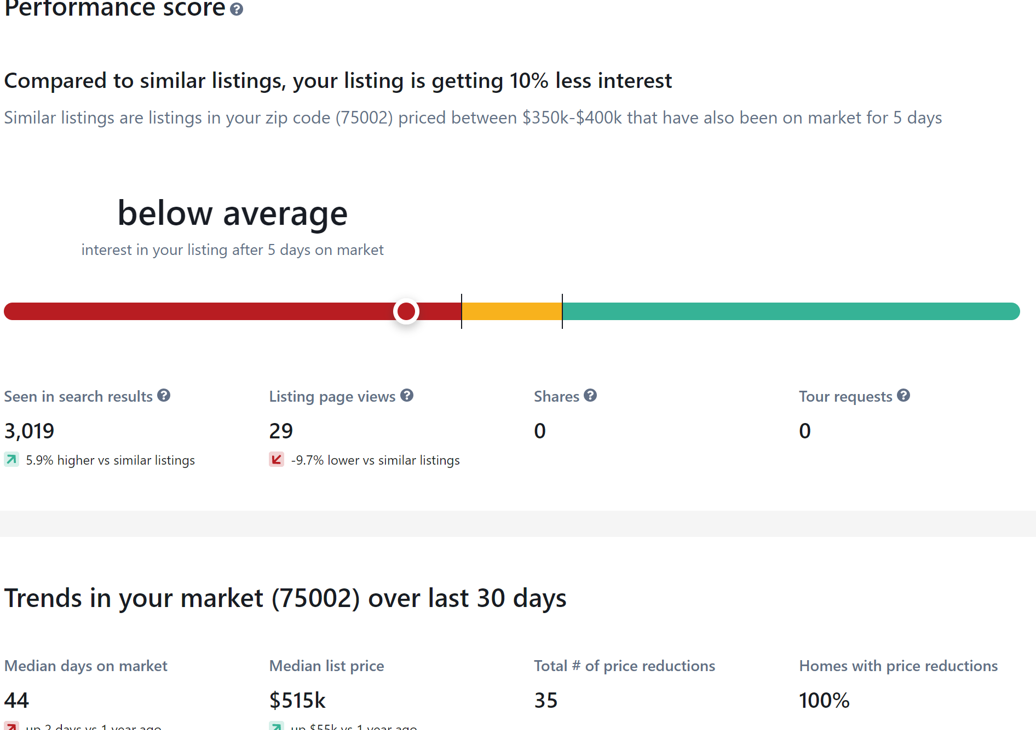The image size is (1036, 730).
Task: Click the green above average segment
Action: pos(791,311)
